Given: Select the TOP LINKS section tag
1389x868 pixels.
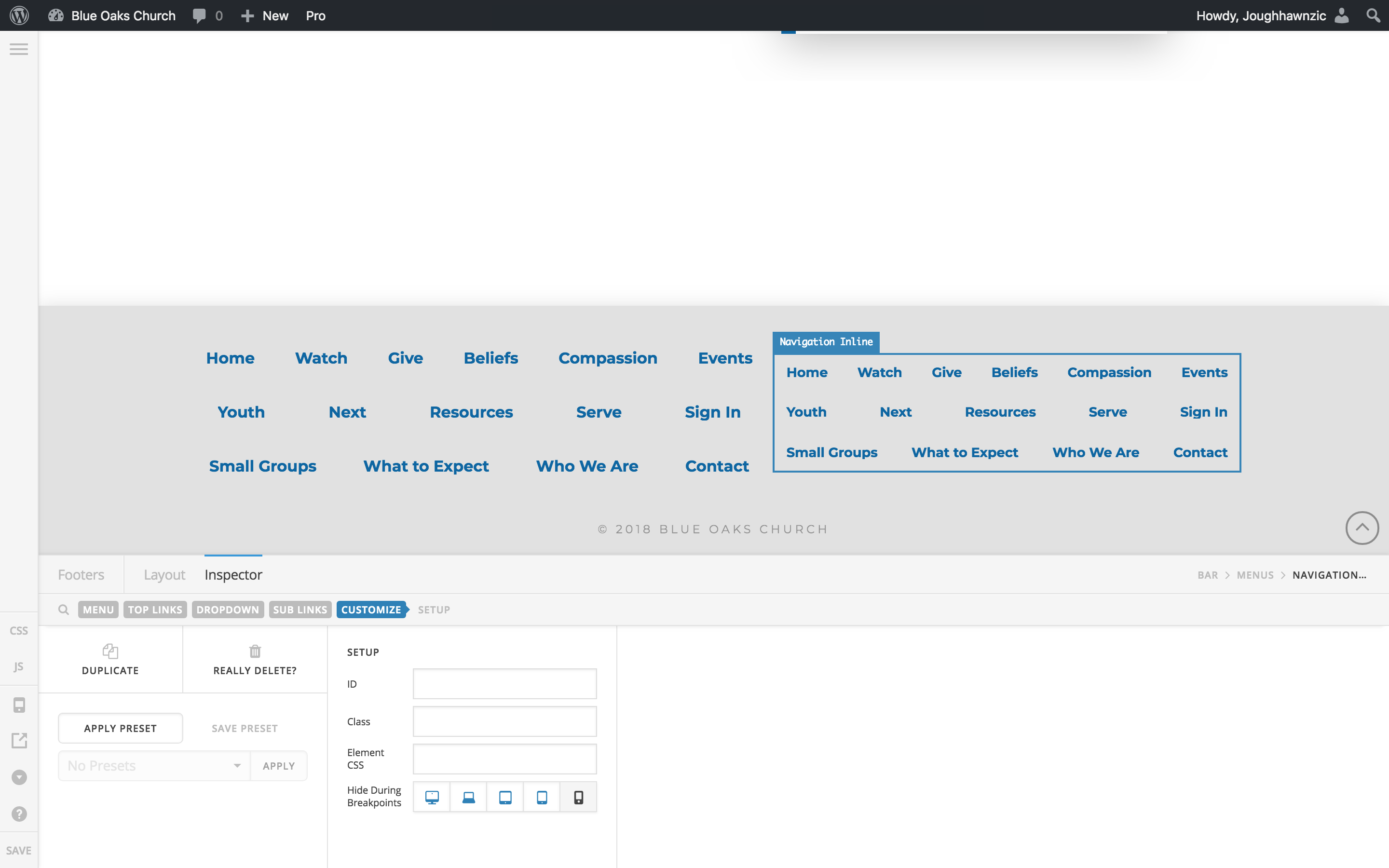Looking at the screenshot, I should tap(155, 610).
